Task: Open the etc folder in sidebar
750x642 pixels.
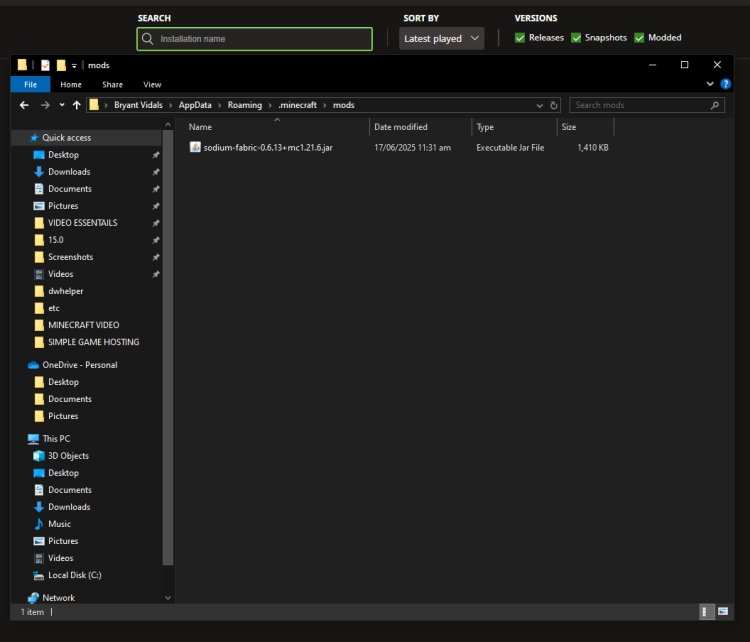Action: tap(54, 308)
